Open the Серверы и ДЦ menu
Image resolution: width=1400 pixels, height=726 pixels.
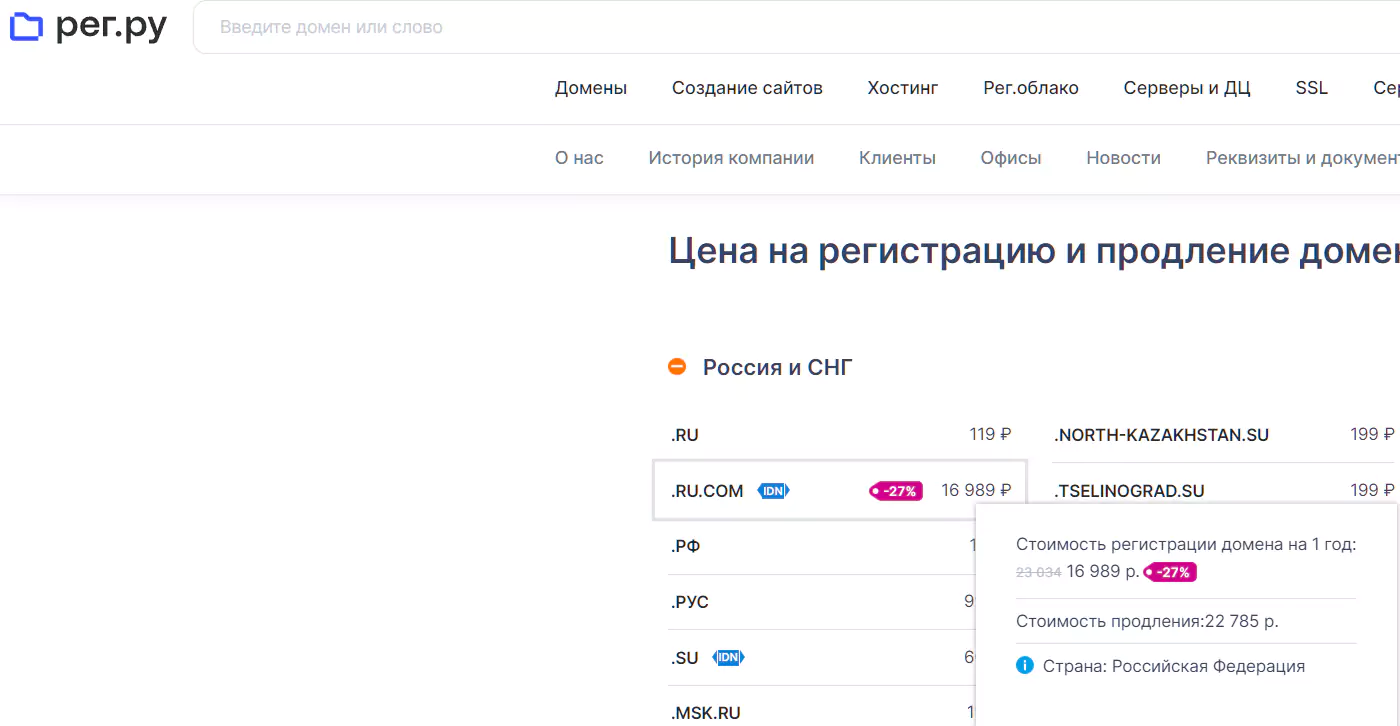pyautogui.click(x=1187, y=88)
